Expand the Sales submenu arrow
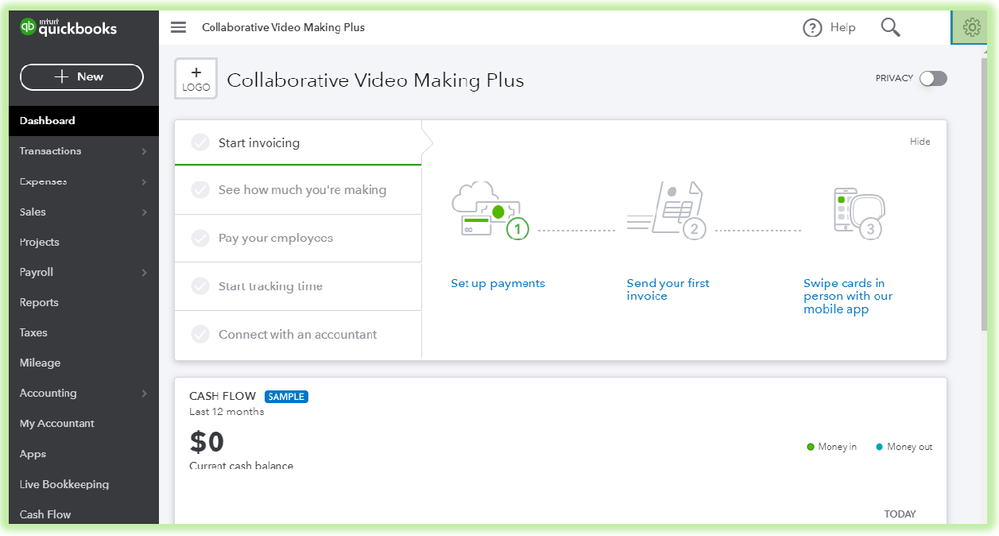This screenshot has height=536, width=999. click(x=144, y=212)
